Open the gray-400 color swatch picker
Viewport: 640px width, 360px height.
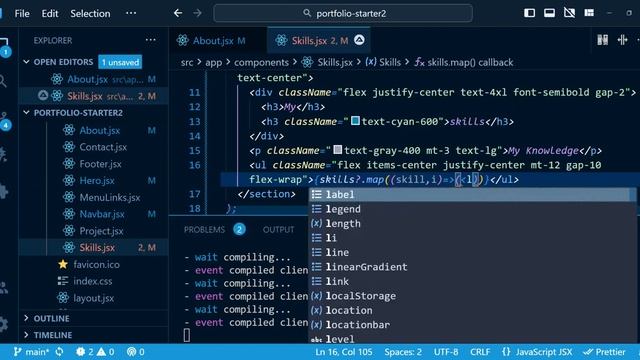[x=338, y=150]
